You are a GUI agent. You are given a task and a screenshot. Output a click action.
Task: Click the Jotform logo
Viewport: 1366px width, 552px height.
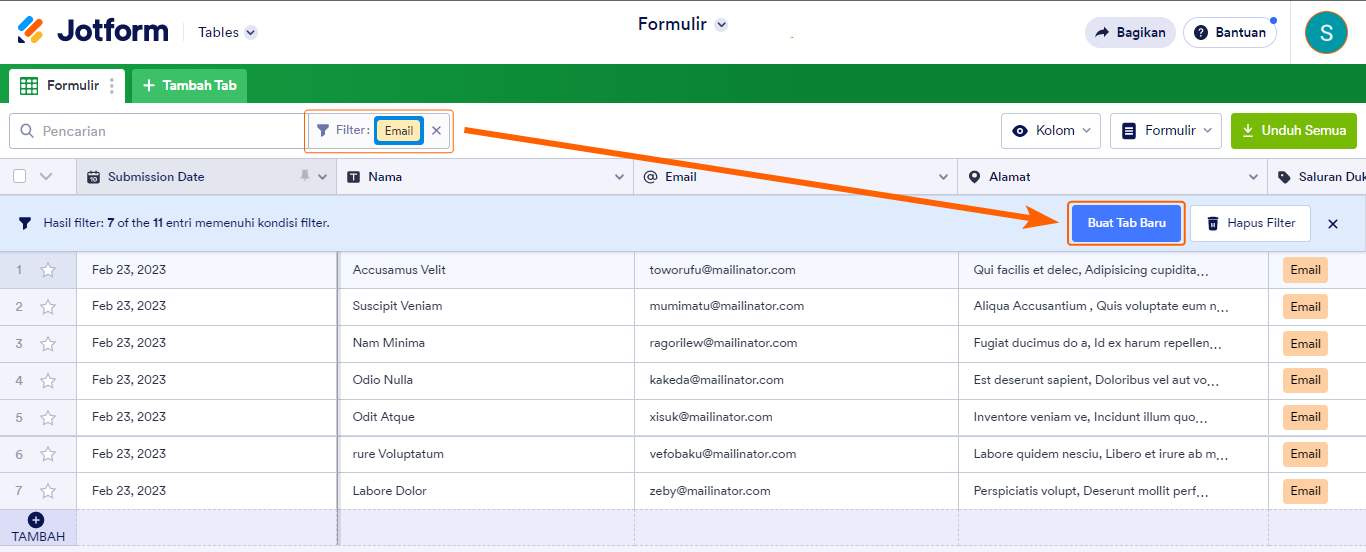point(92,31)
